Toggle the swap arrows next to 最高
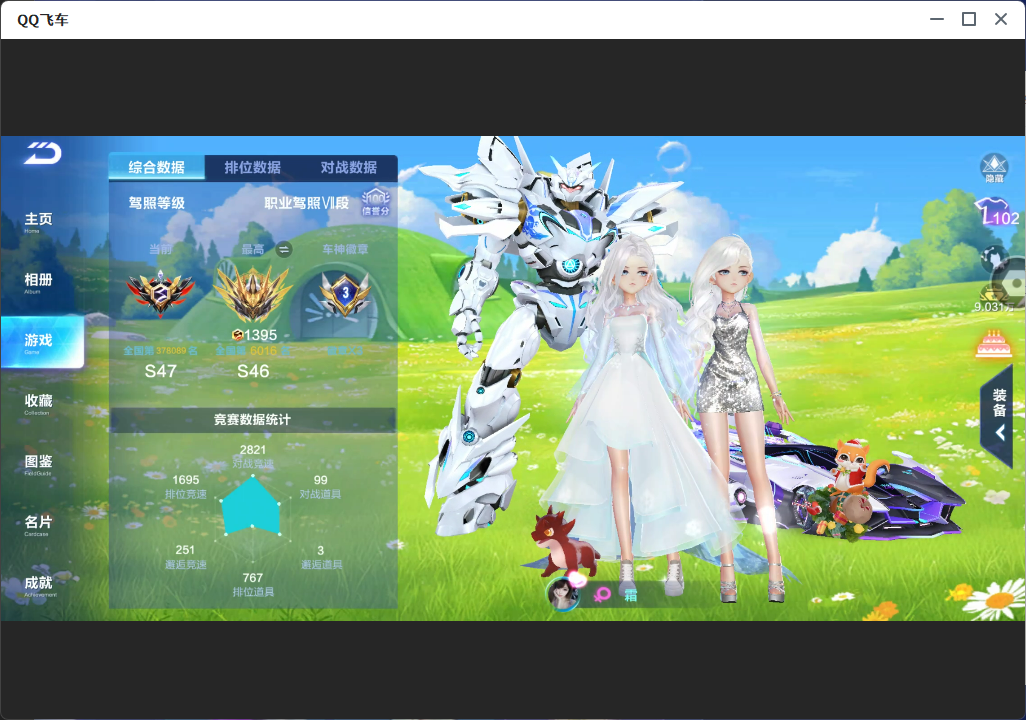Screen dimensions: 1026x720 (283, 249)
